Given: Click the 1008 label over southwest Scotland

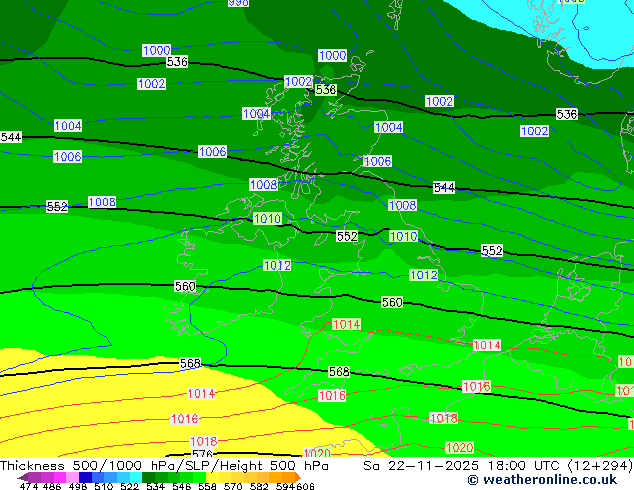Looking at the screenshot, I should coord(264,185).
